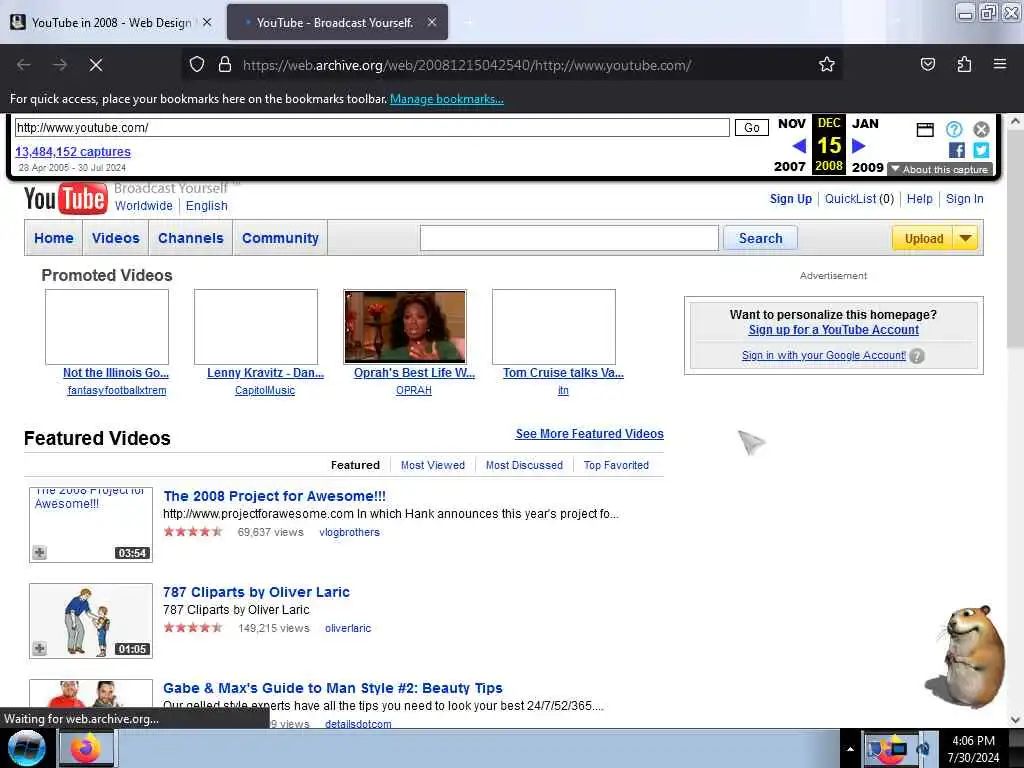Click the site padlock icon
This screenshot has width=1024, height=768.
225,65
